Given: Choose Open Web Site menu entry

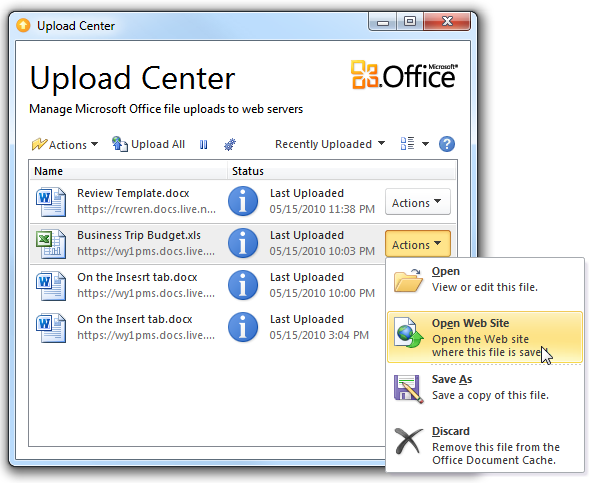Looking at the screenshot, I should point(485,337).
